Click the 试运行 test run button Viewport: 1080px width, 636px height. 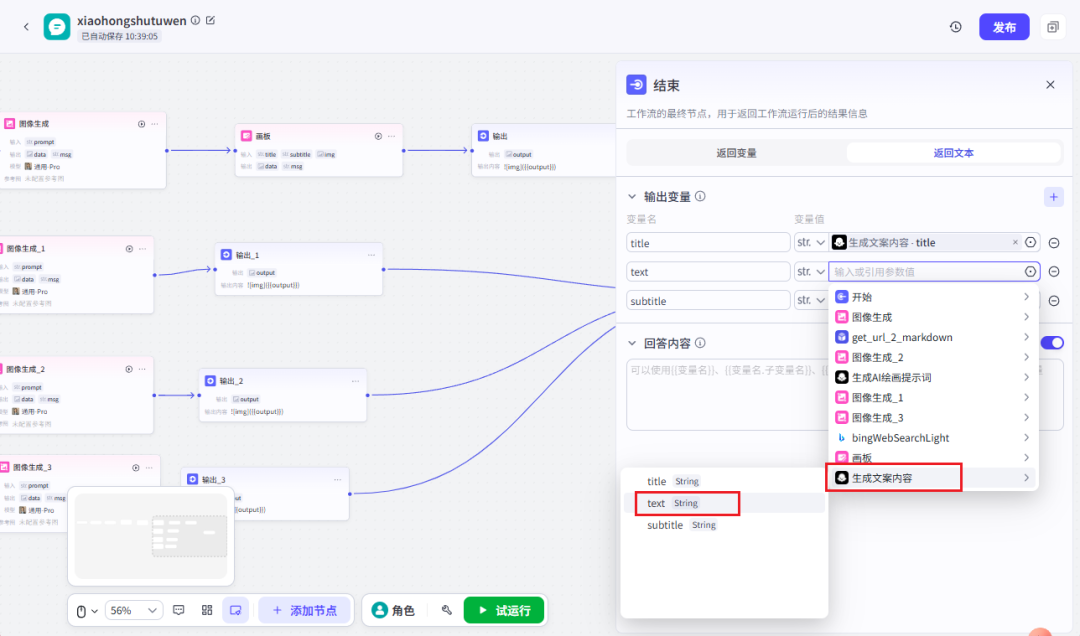504,611
